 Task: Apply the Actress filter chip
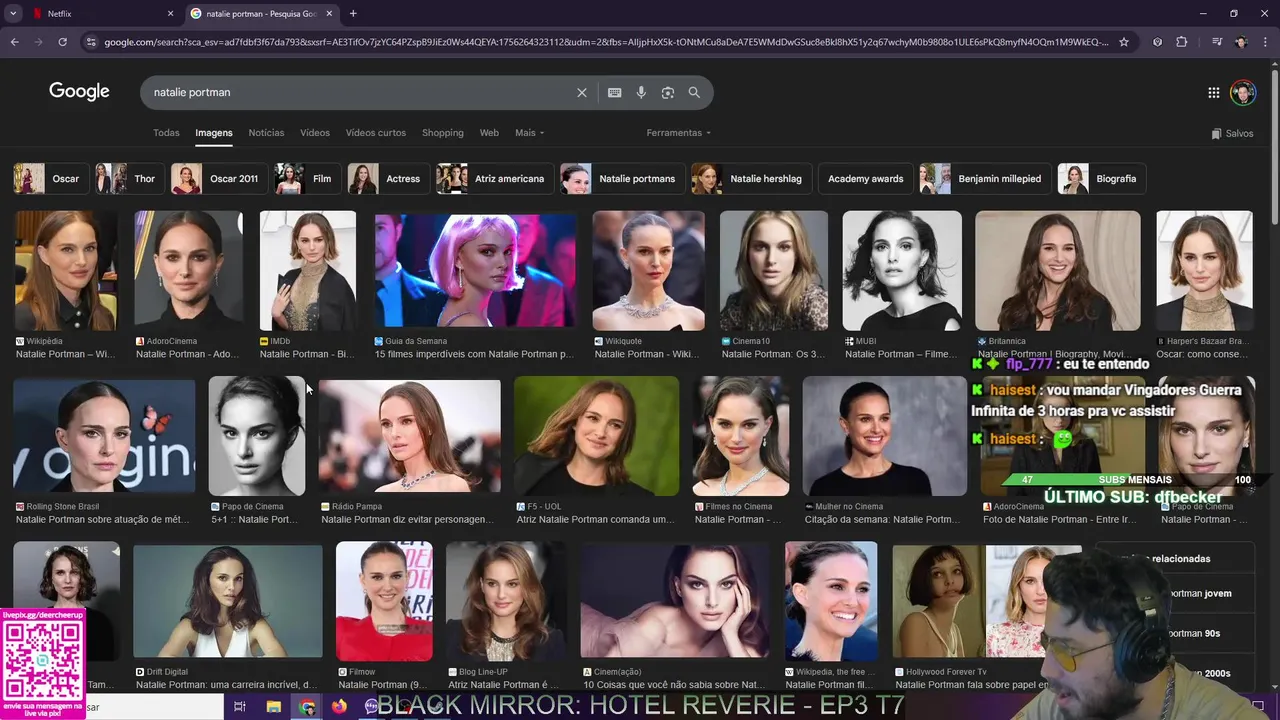coord(387,179)
